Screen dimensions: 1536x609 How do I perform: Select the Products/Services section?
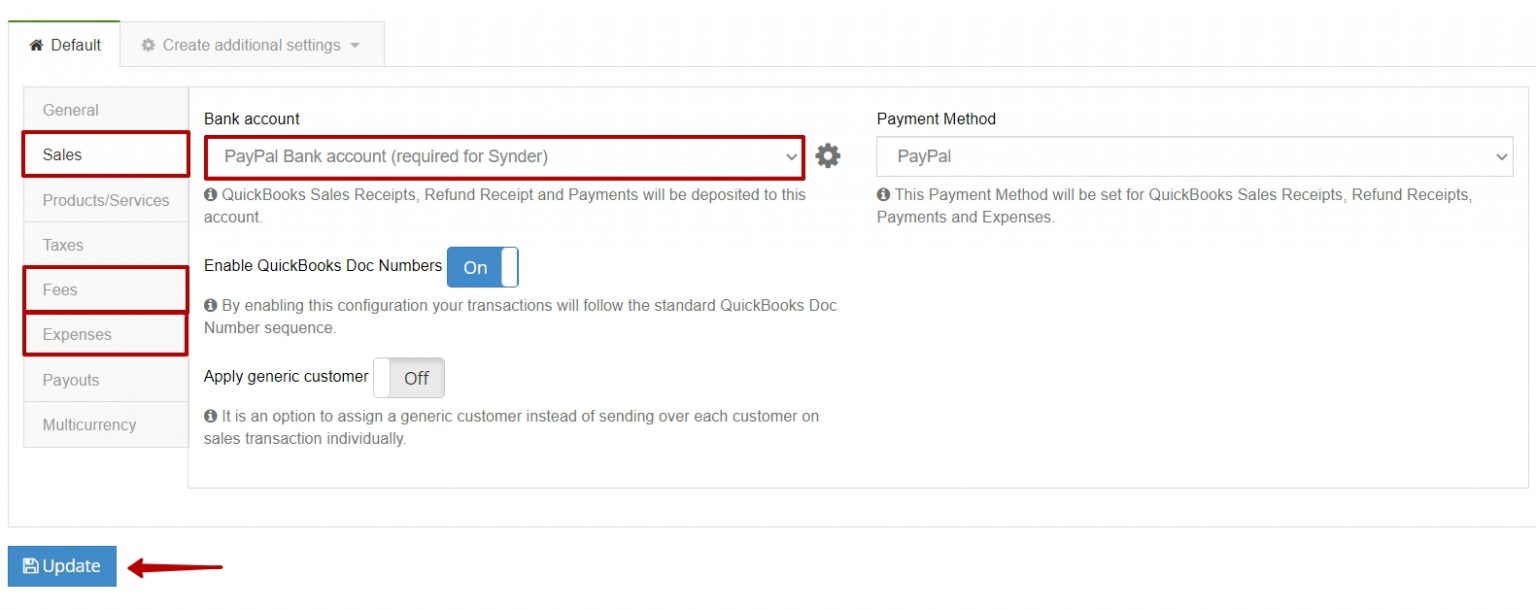105,199
